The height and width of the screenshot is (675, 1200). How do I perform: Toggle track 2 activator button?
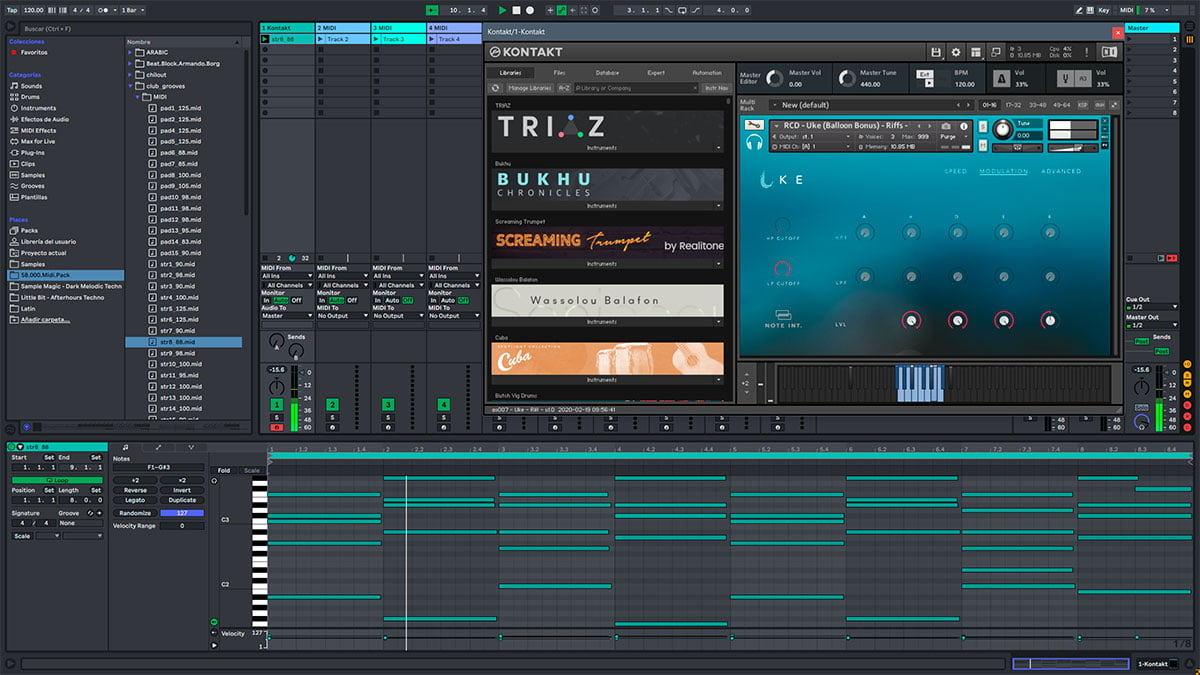pyautogui.click(x=332, y=404)
